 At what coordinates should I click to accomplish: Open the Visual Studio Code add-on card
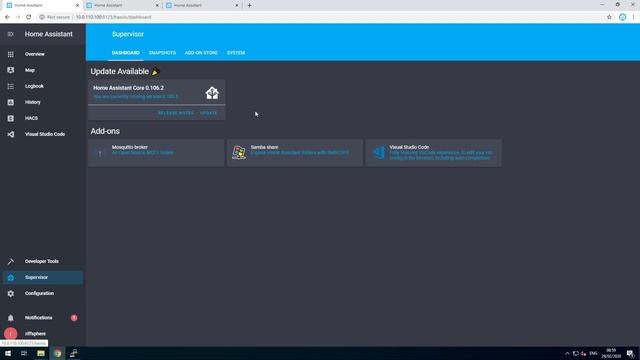click(x=433, y=153)
